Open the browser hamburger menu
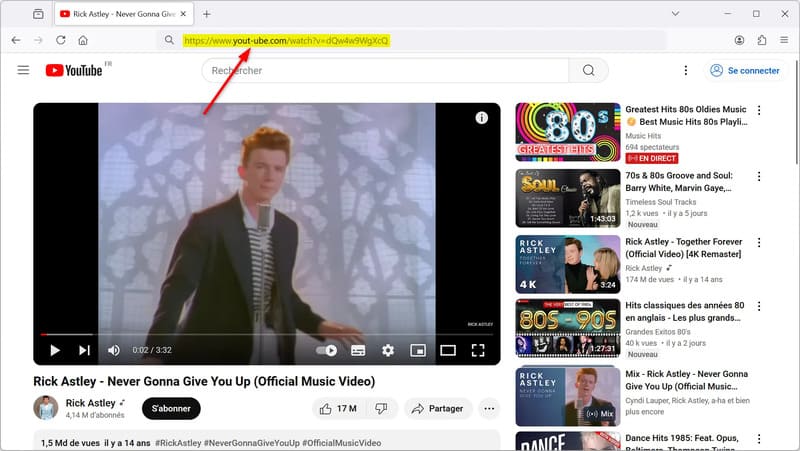Screen dimensions: 800x451 pyautogui.click(x=784, y=40)
